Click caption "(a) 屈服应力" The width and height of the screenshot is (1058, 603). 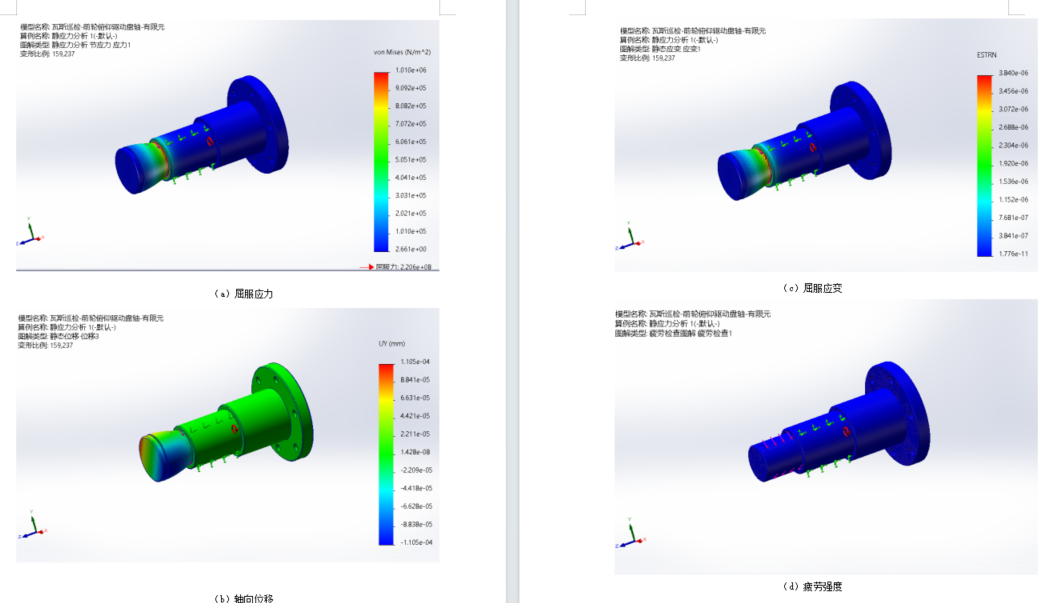244,294
